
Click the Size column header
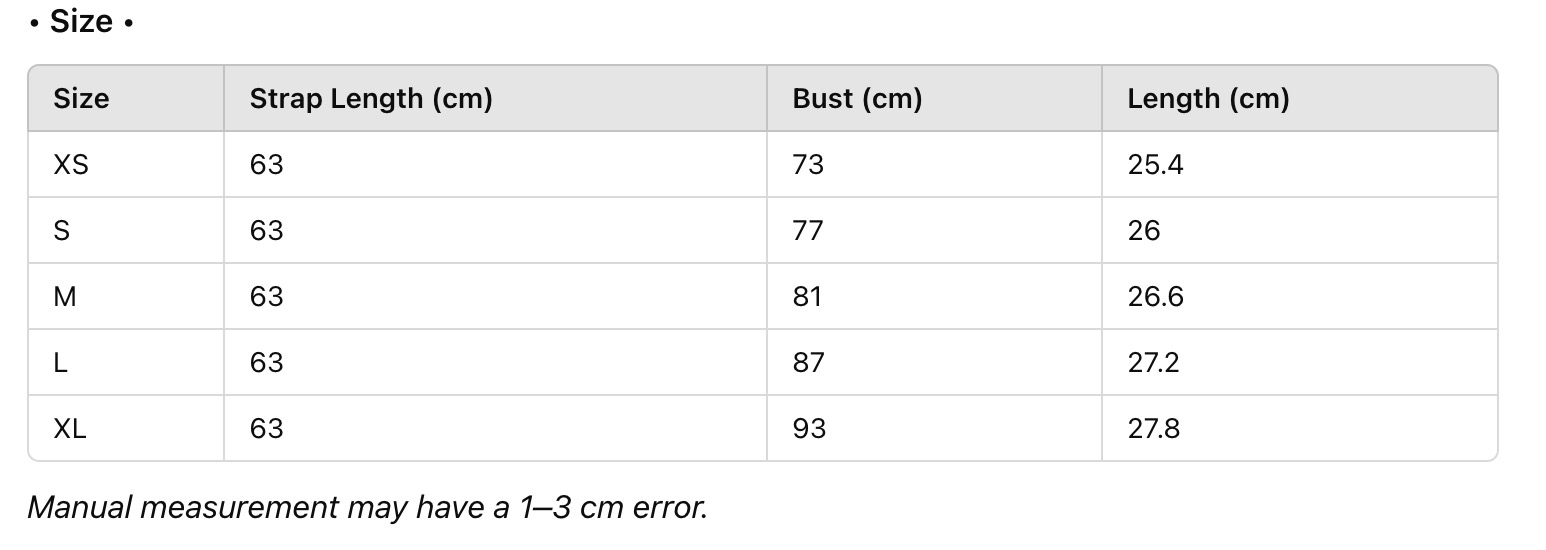pos(81,99)
